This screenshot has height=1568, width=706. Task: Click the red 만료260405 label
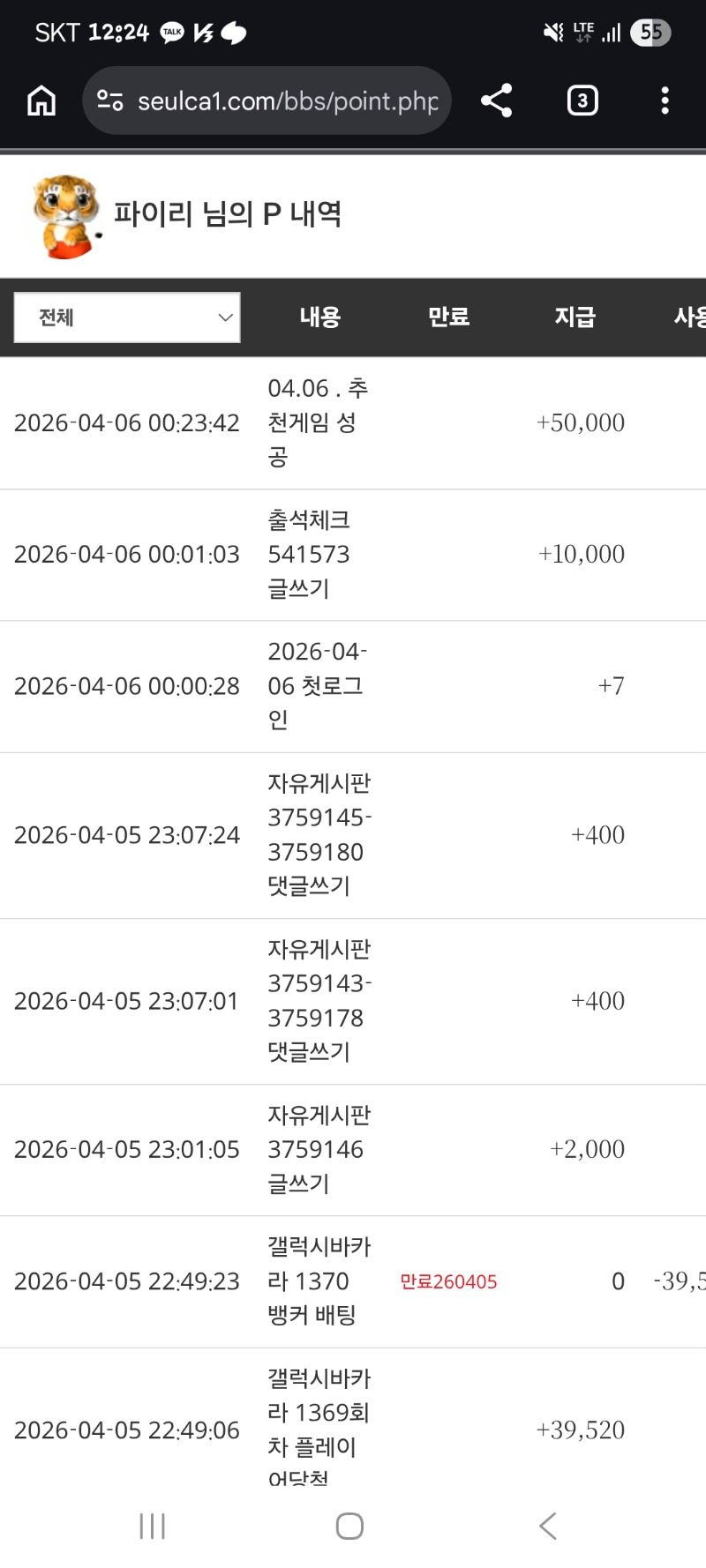[x=448, y=1281]
